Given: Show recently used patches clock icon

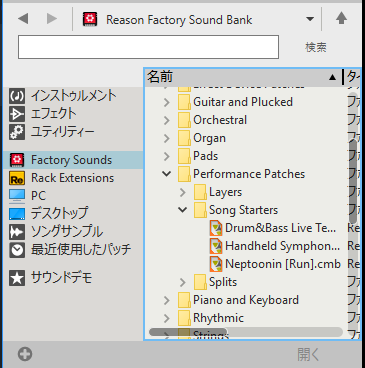Looking at the screenshot, I should coord(17,250).
